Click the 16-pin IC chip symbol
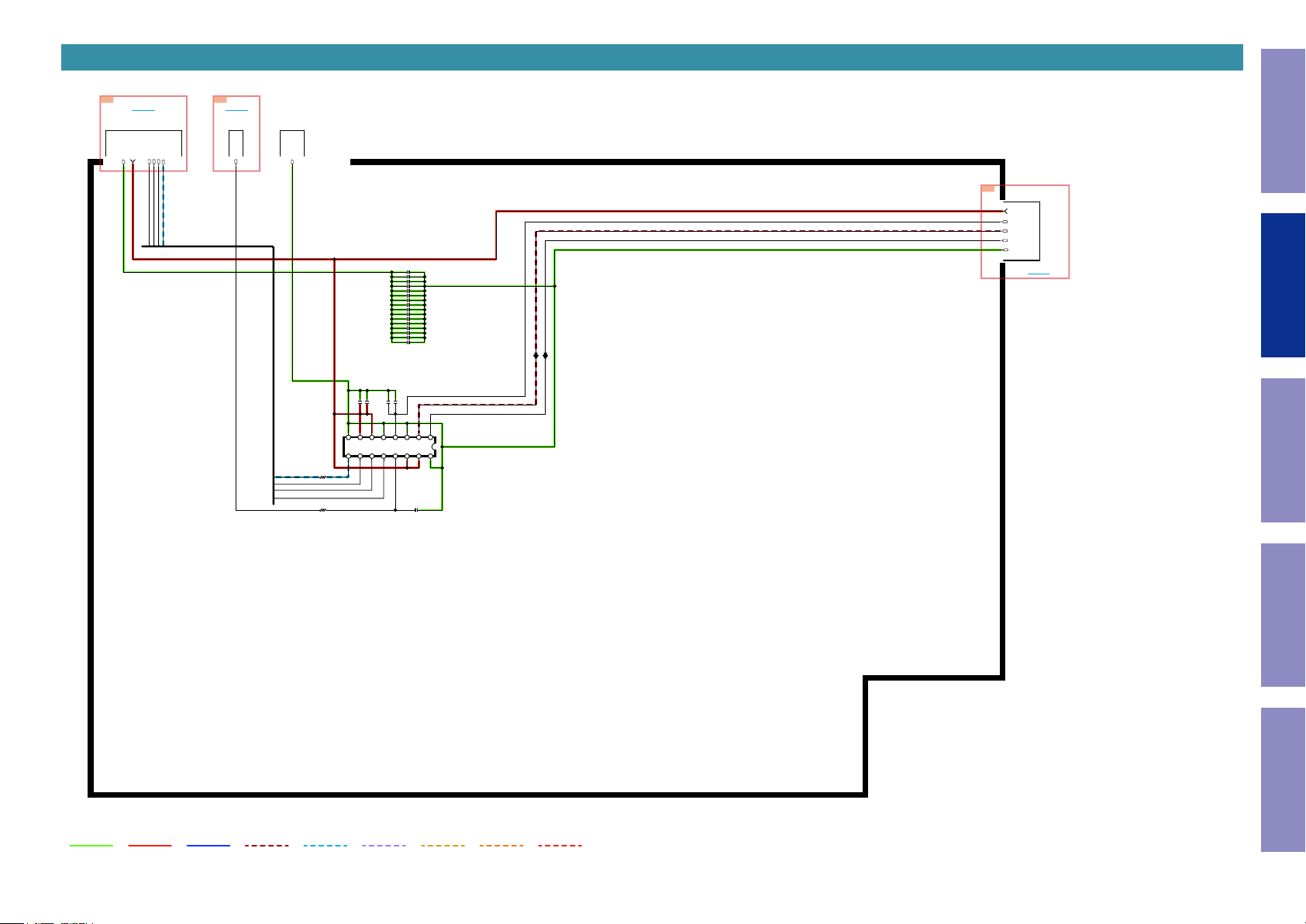1306x924 pixels. coord(390,446)
